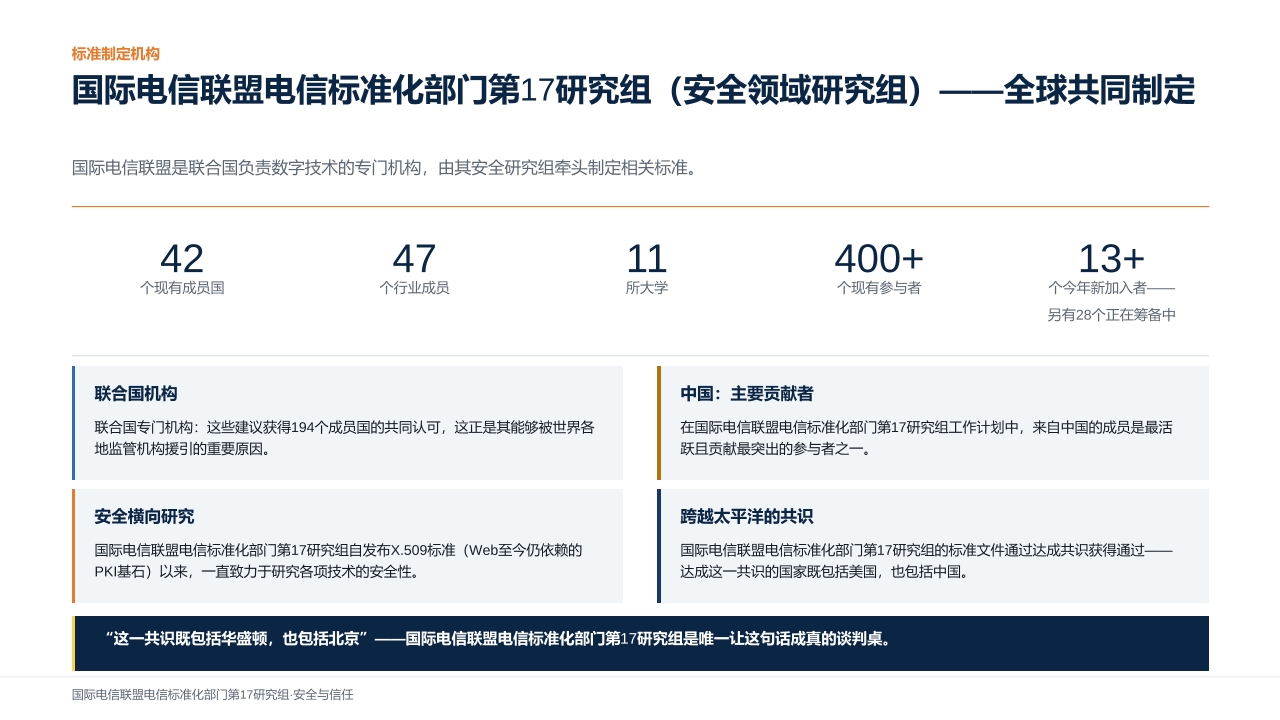Select the slide title beginning "国际电信联盟电信标准化部门第17研究组"
1280x720 pixels.
pyautogui.click(x=633, y=91)
